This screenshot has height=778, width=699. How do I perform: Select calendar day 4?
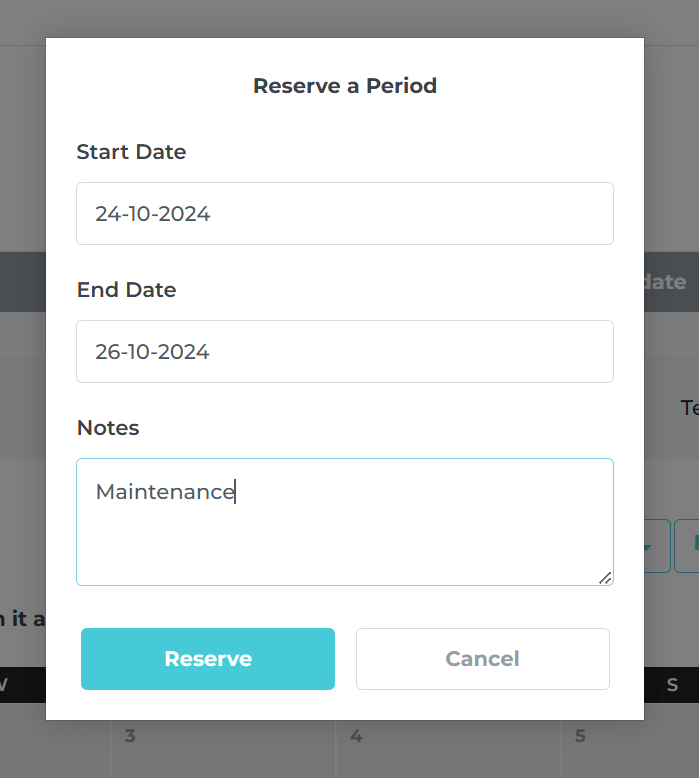tap(356, 736)
